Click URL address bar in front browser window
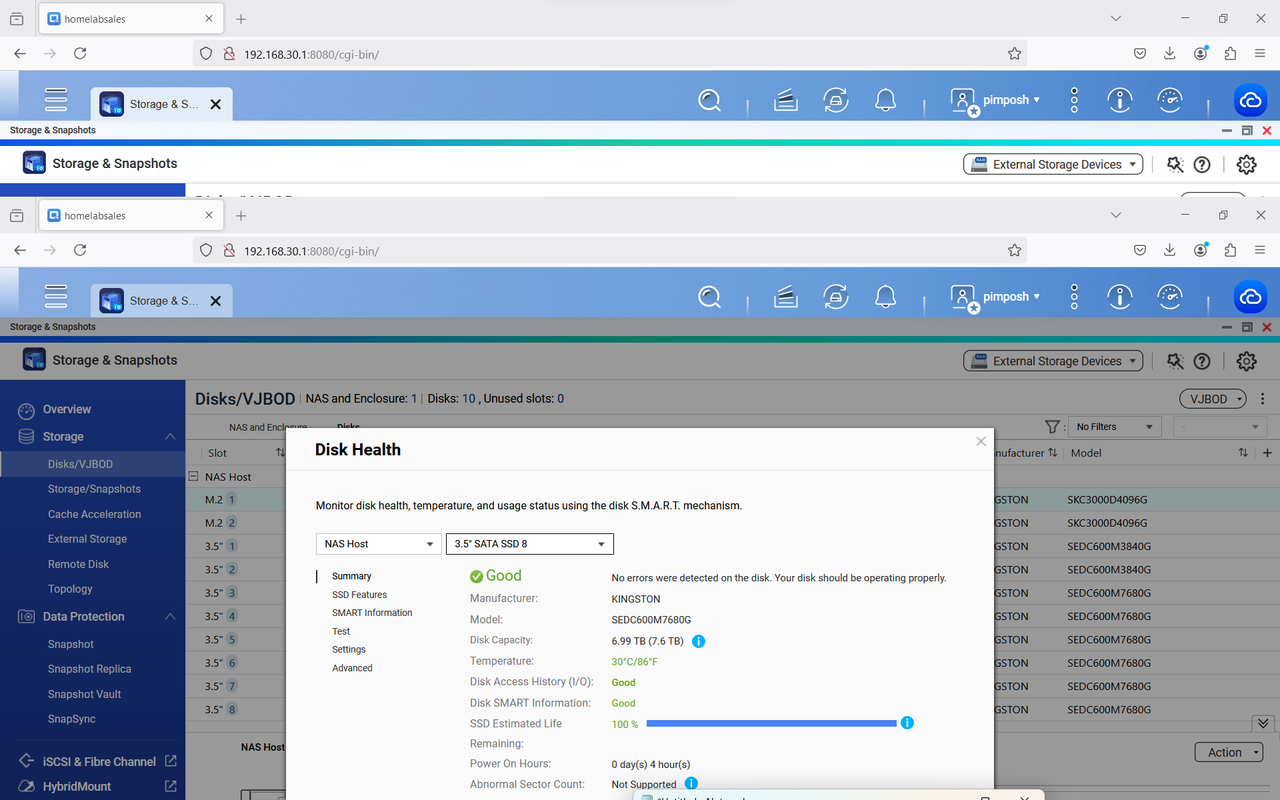Image resolution: width=1280 pixels, height=800 pixels. click(x=610, y=251)
